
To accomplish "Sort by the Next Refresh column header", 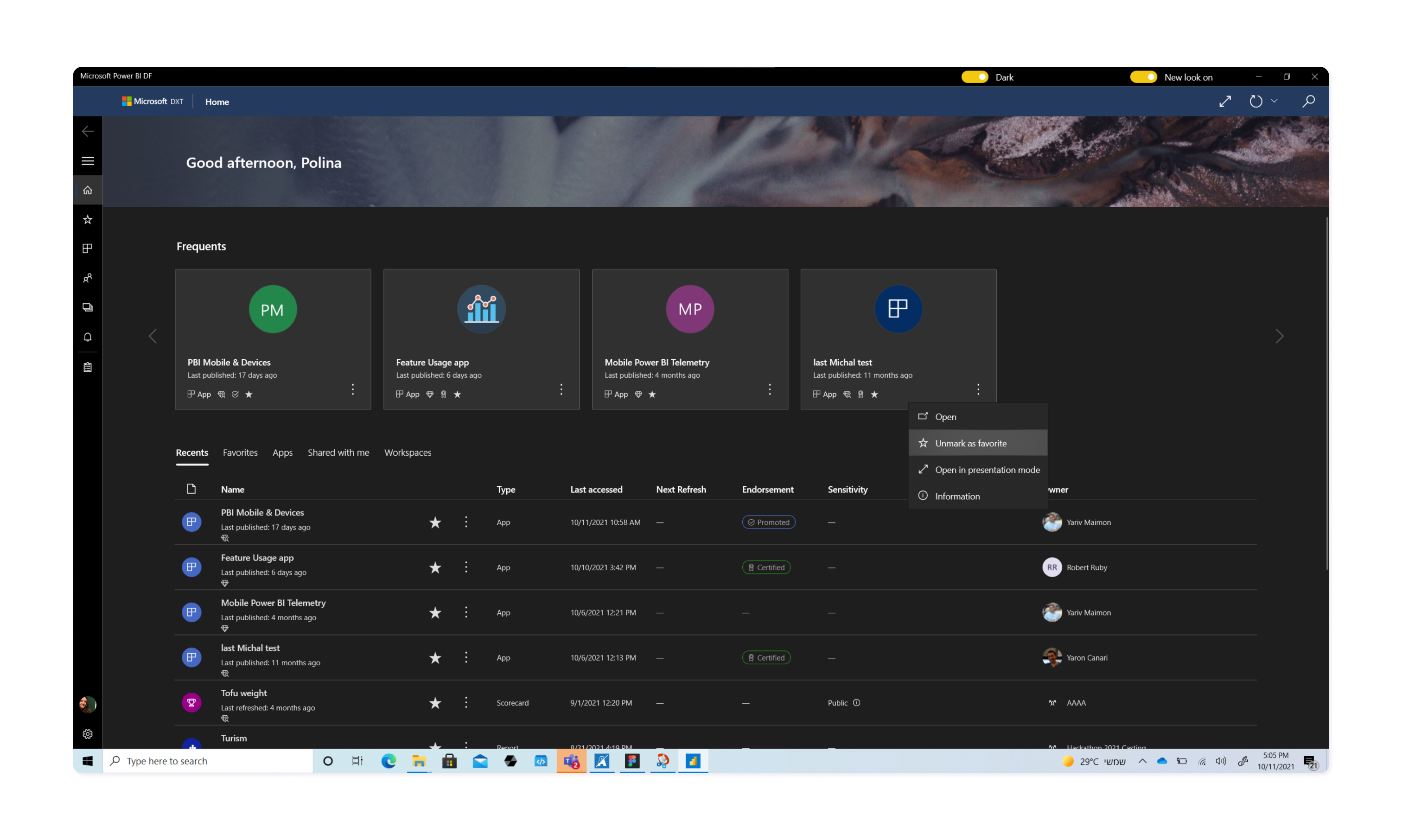I will pyautogui.click(x=681, y=489).
